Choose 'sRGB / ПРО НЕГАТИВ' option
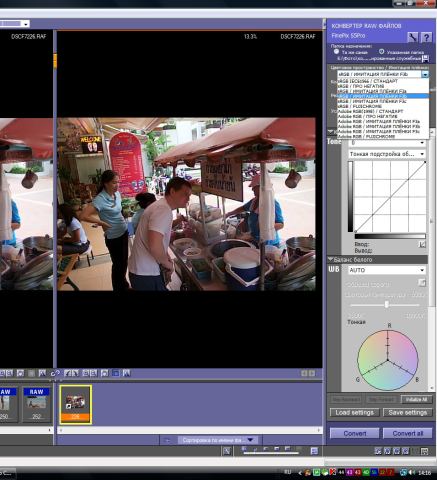The image size is (437, 480). click(383, 86)
